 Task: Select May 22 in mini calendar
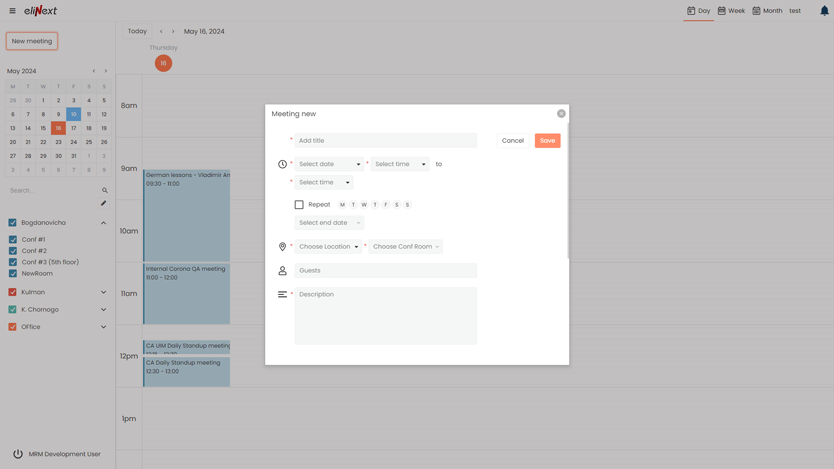43,142
